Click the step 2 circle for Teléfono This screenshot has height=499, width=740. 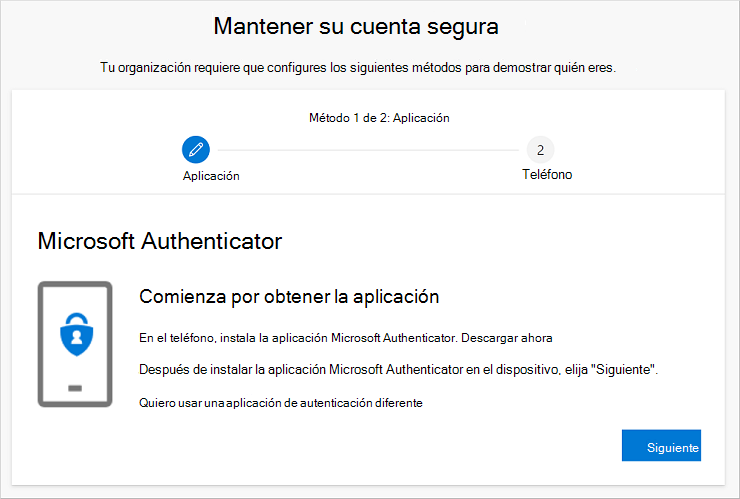click(540, 150)
